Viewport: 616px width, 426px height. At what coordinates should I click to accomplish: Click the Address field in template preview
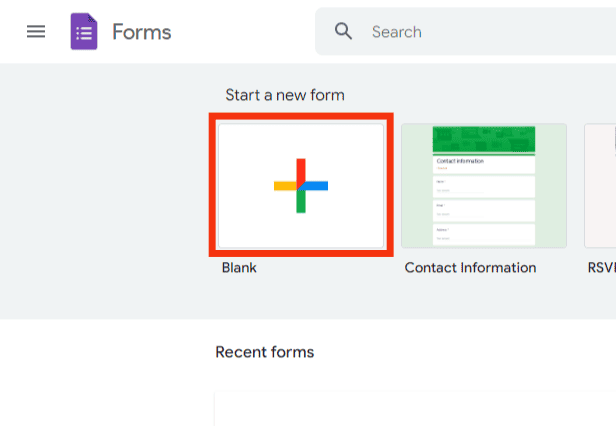[x=484, y=235]
